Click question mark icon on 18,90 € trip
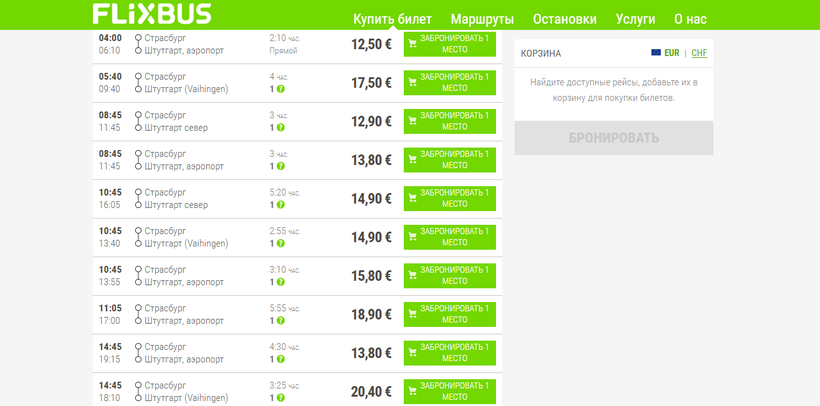The height and width of the screenshot is (406, 820). pyautogui.click(x=281, y=321)
